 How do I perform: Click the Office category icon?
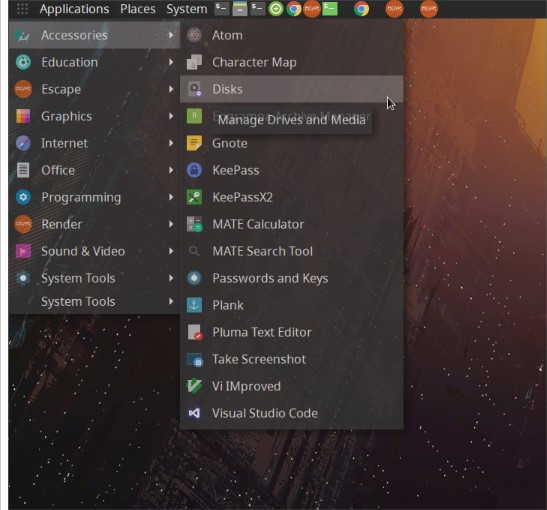(23, 170)
